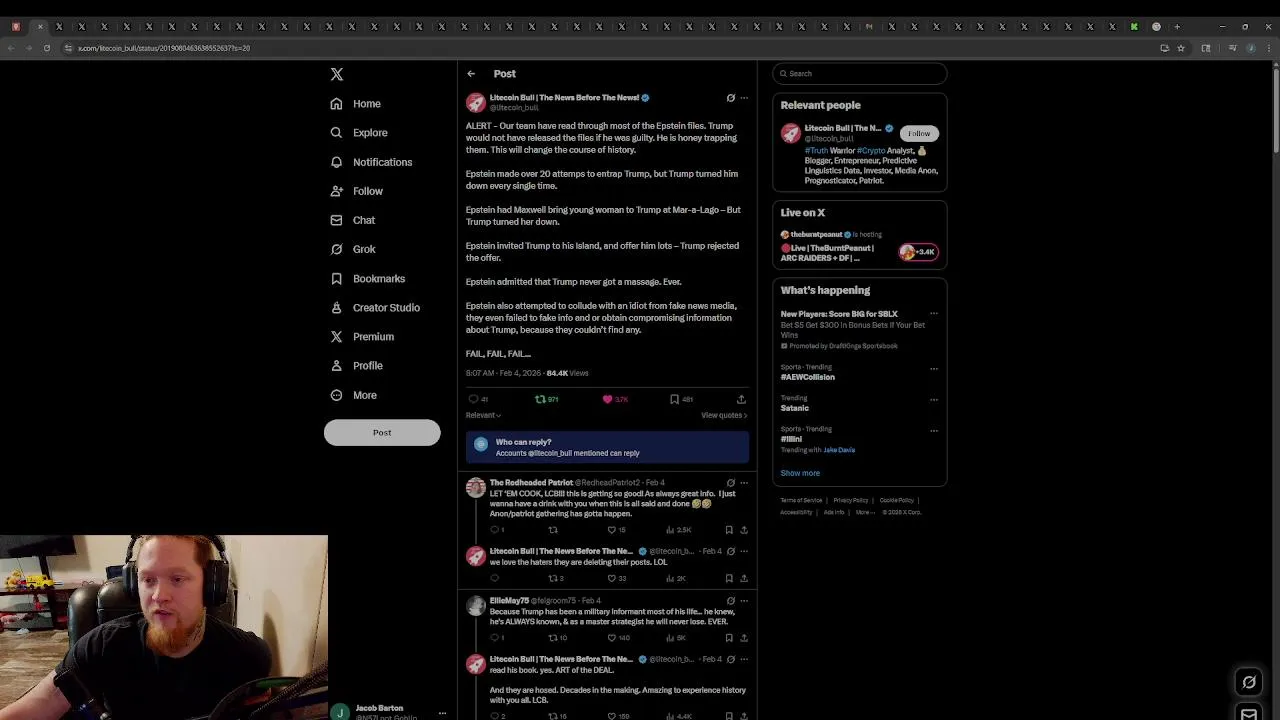1280x720 pixels.
Task: Open Privacy Policy footer link
Action: tap(851, 500)
